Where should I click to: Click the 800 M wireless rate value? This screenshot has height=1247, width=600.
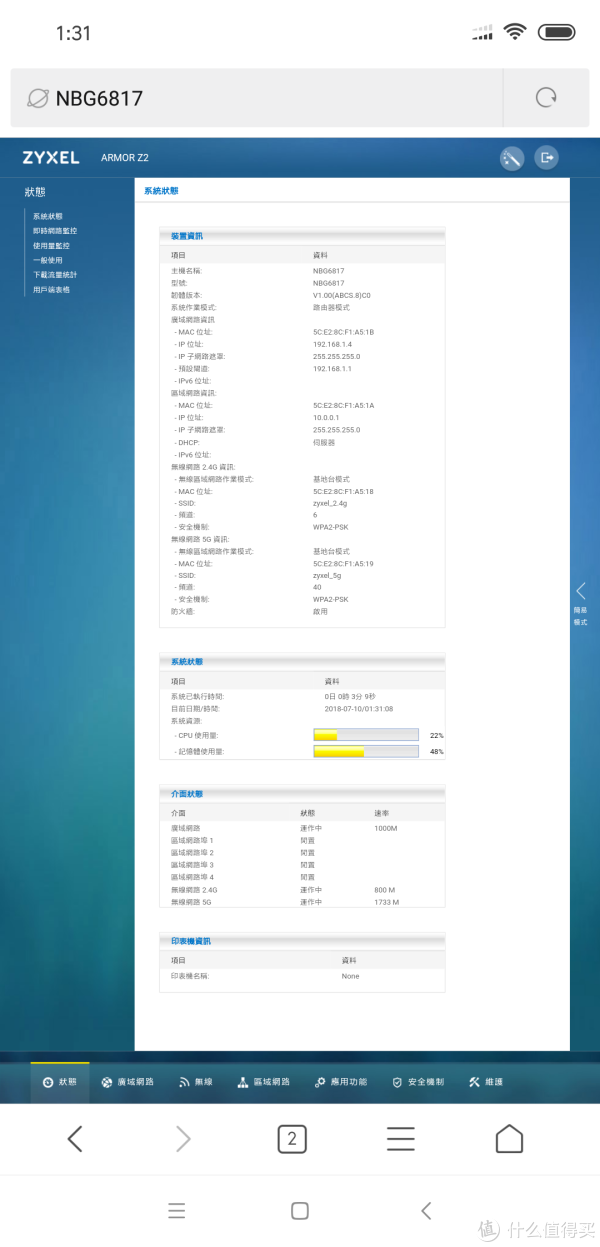click(x=385, y=890)
